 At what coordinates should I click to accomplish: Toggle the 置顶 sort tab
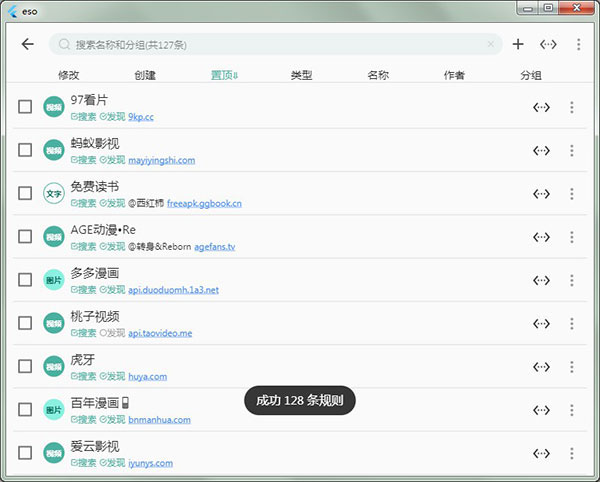pos(224,75)
